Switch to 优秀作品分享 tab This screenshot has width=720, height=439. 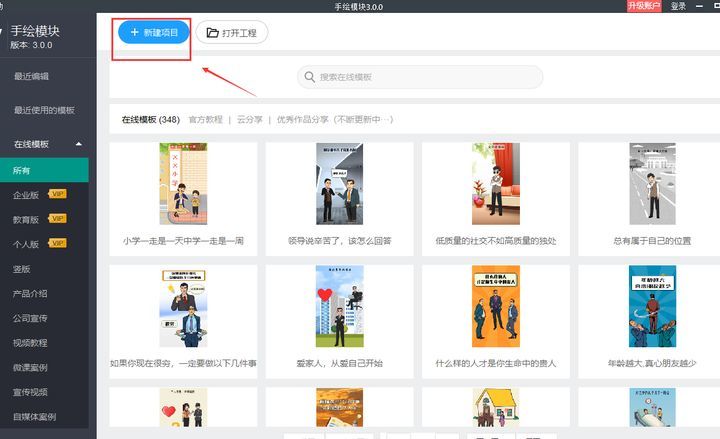pos(335,119)
